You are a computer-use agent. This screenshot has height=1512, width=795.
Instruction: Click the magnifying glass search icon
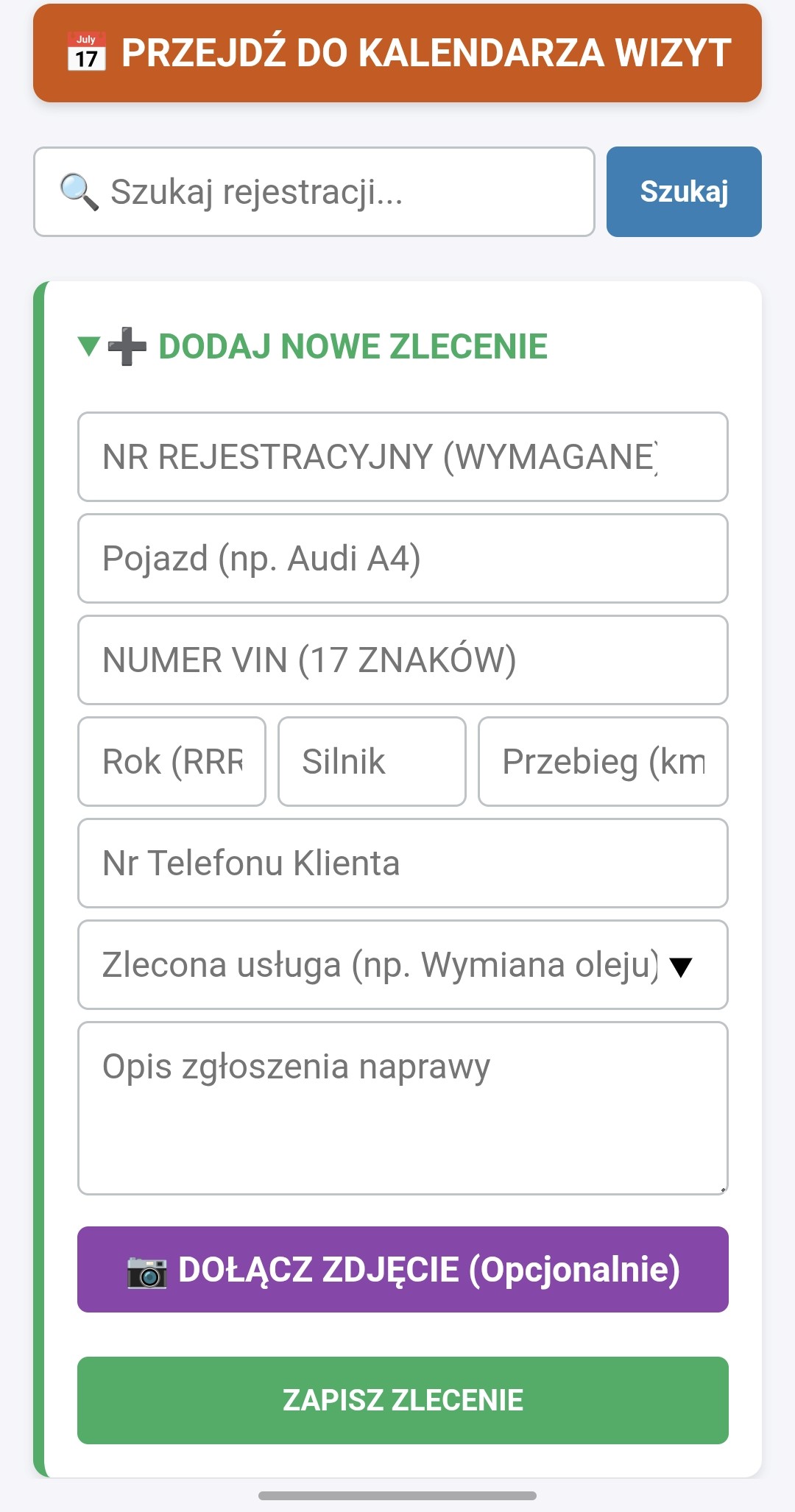pos(79,192)
